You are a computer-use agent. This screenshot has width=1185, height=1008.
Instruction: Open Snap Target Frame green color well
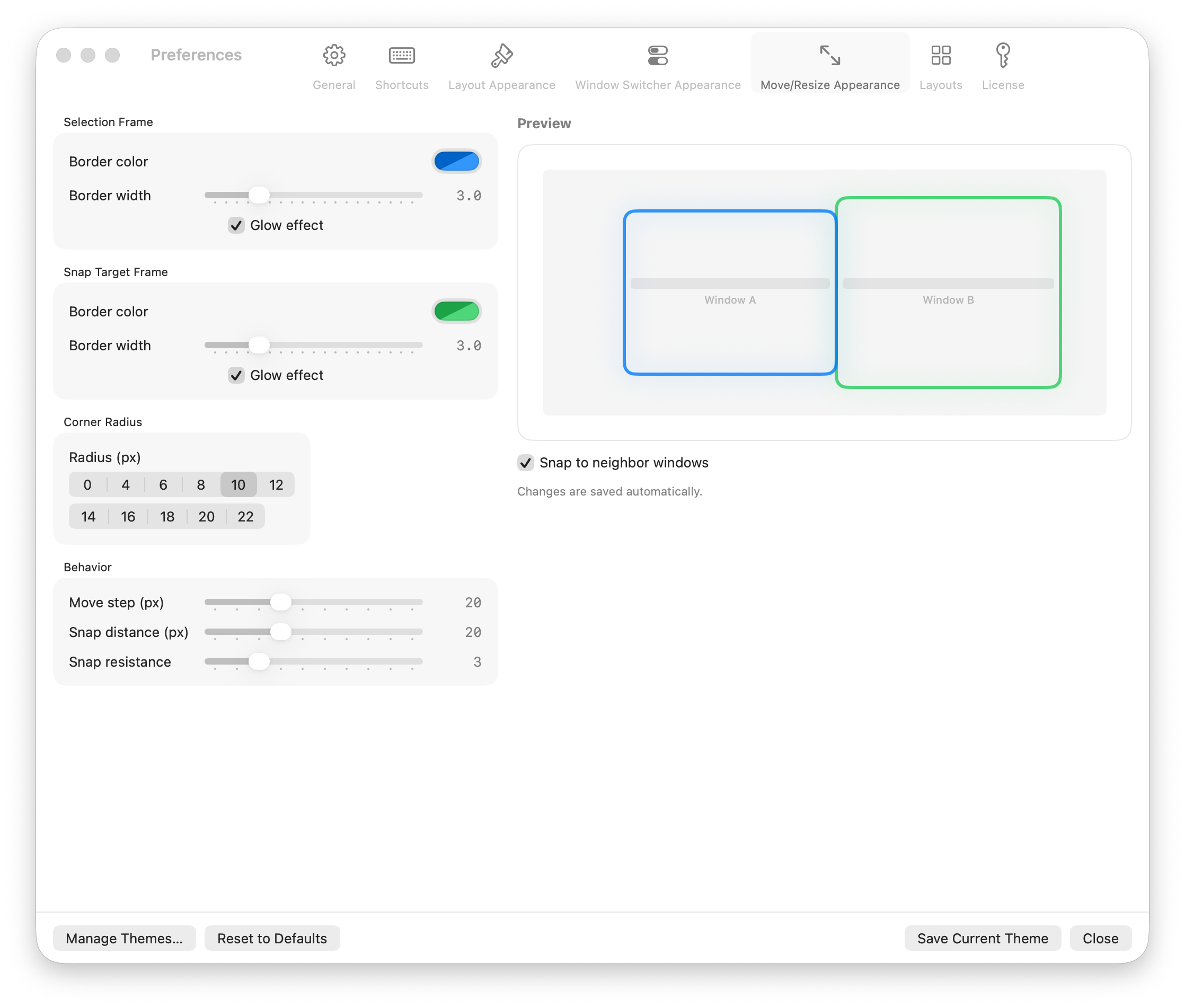[456, 312]
